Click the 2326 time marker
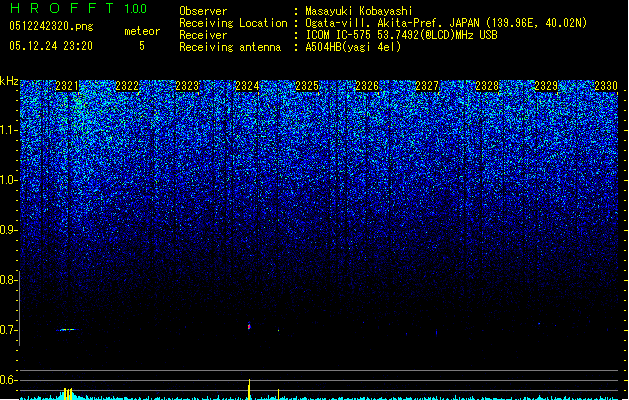Viewport: 629px width, 400px height. click(x=367, y=86)
